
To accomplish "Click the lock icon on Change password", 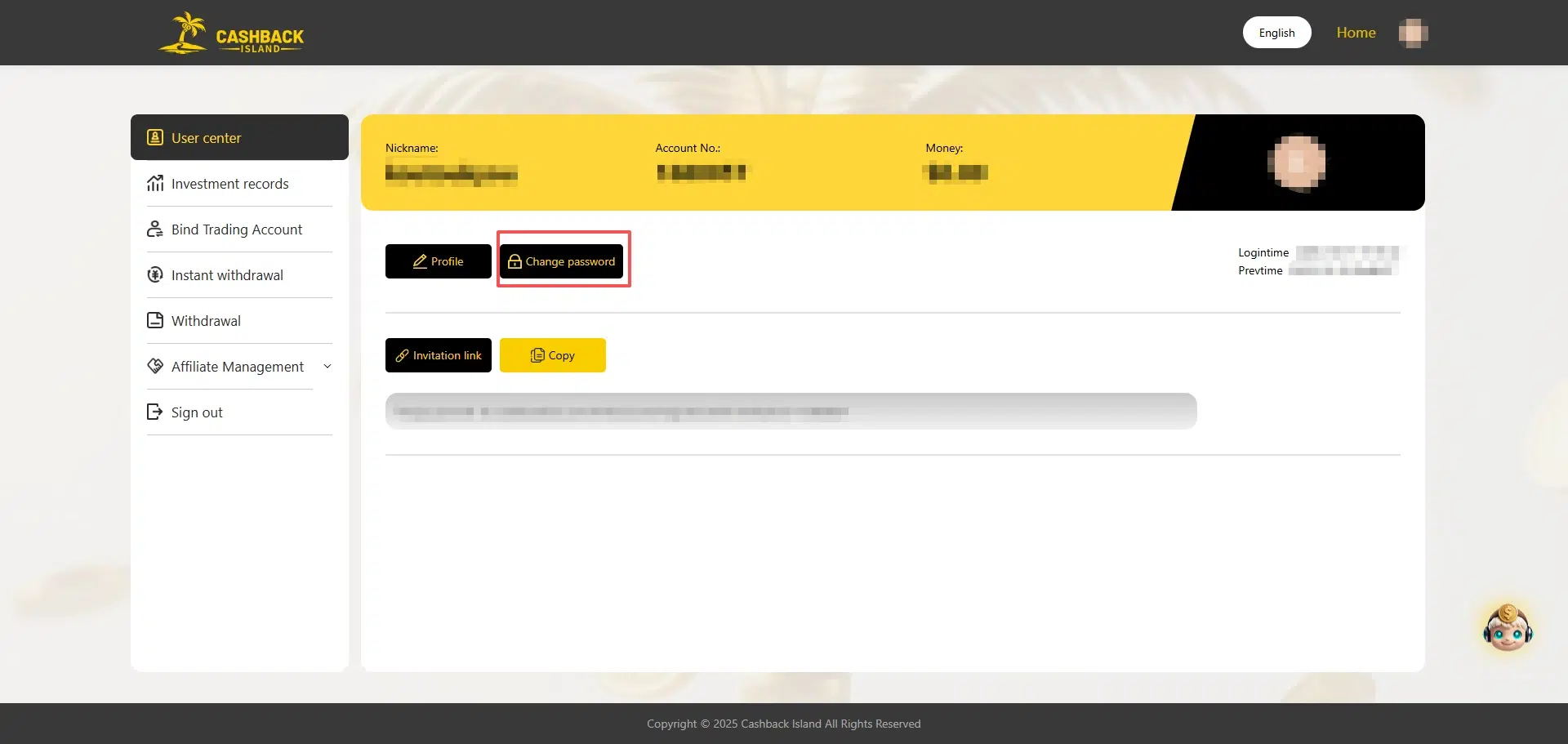I will (x=514, y=261).
